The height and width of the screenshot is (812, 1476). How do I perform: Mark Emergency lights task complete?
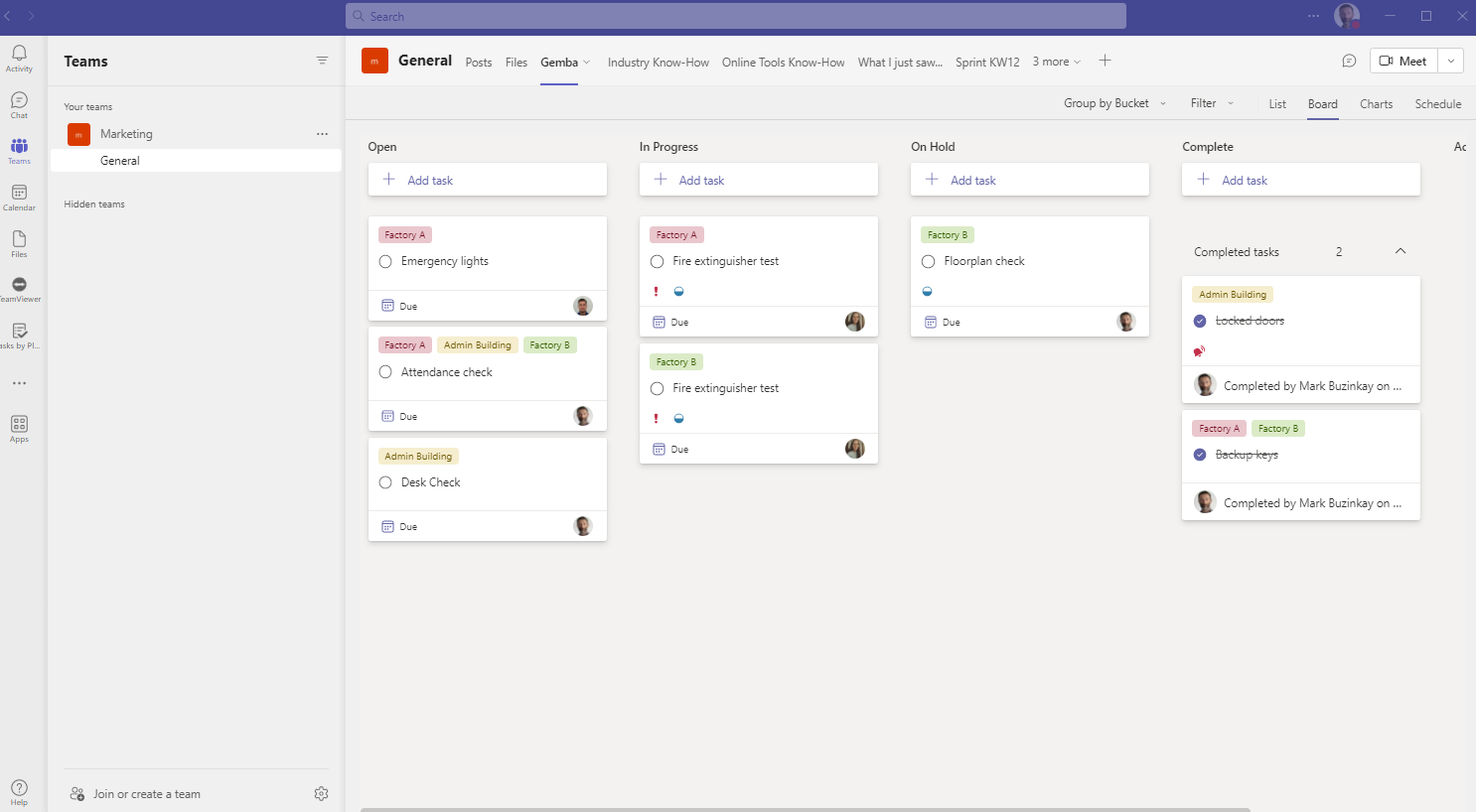[385, 262]
